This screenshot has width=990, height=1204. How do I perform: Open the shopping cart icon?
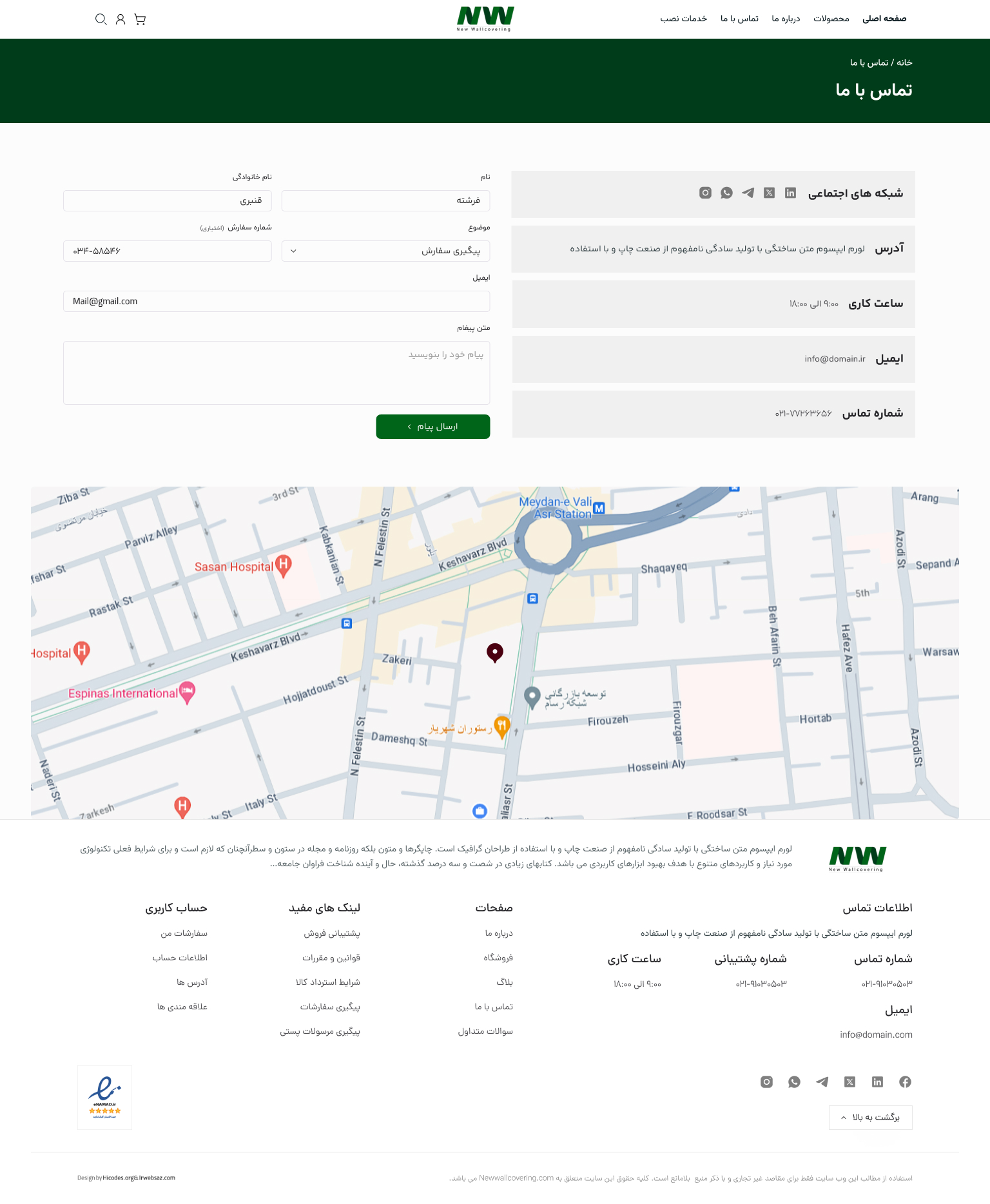(140, 19)
